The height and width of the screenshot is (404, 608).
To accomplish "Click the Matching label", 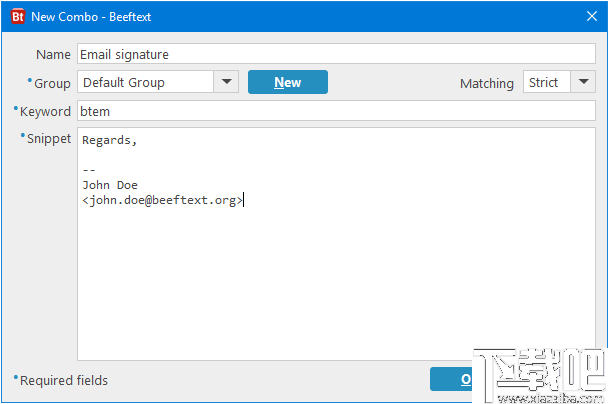I will [x=487, y=83].
